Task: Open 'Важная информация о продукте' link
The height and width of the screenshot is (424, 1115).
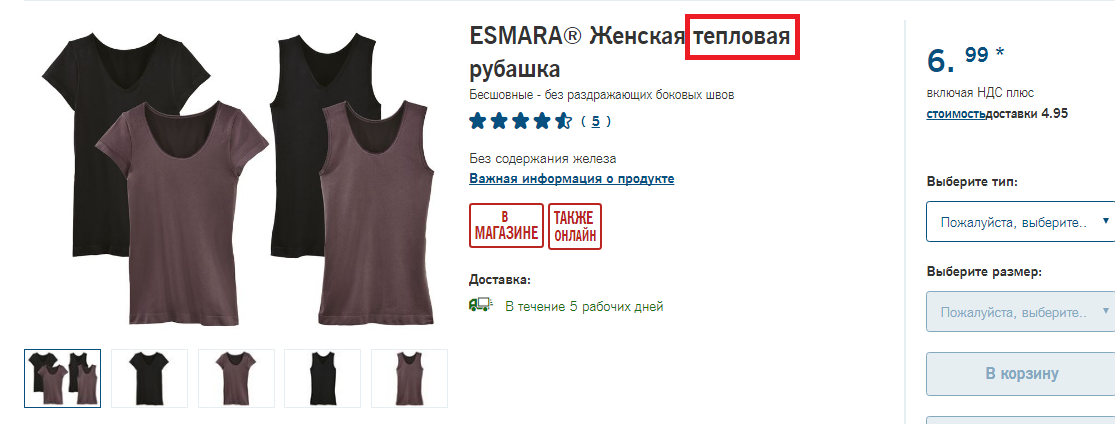Action: pyautogui.click(x=572, y=179)
